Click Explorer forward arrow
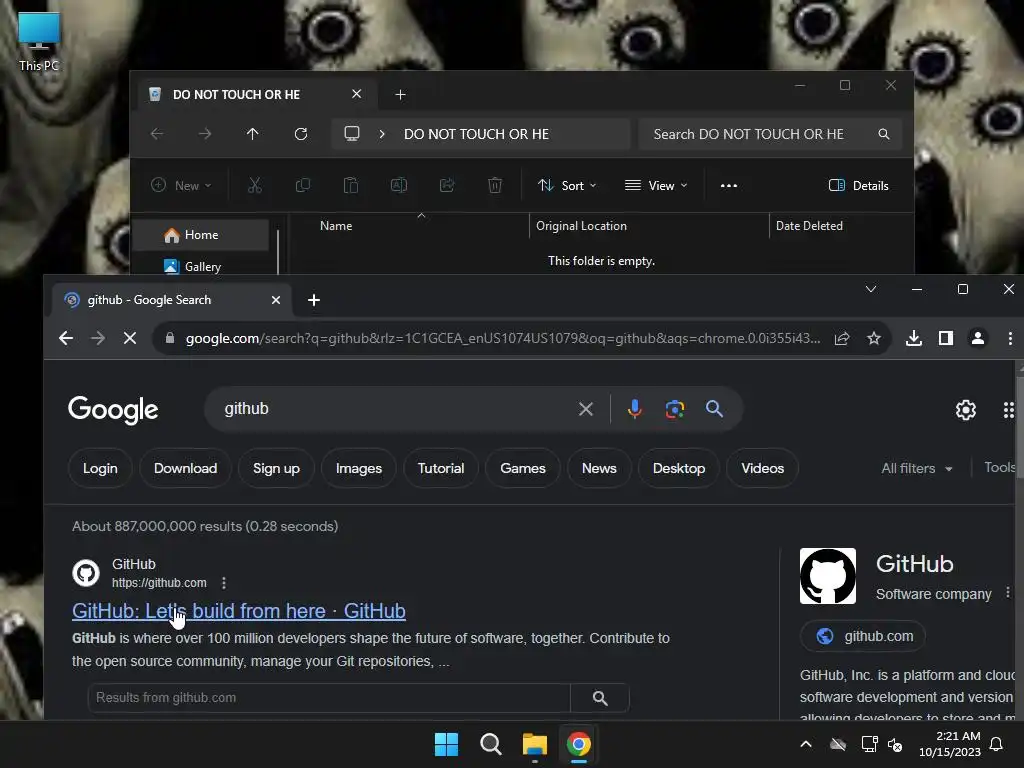1024x768 pixels. click(204, 134)
